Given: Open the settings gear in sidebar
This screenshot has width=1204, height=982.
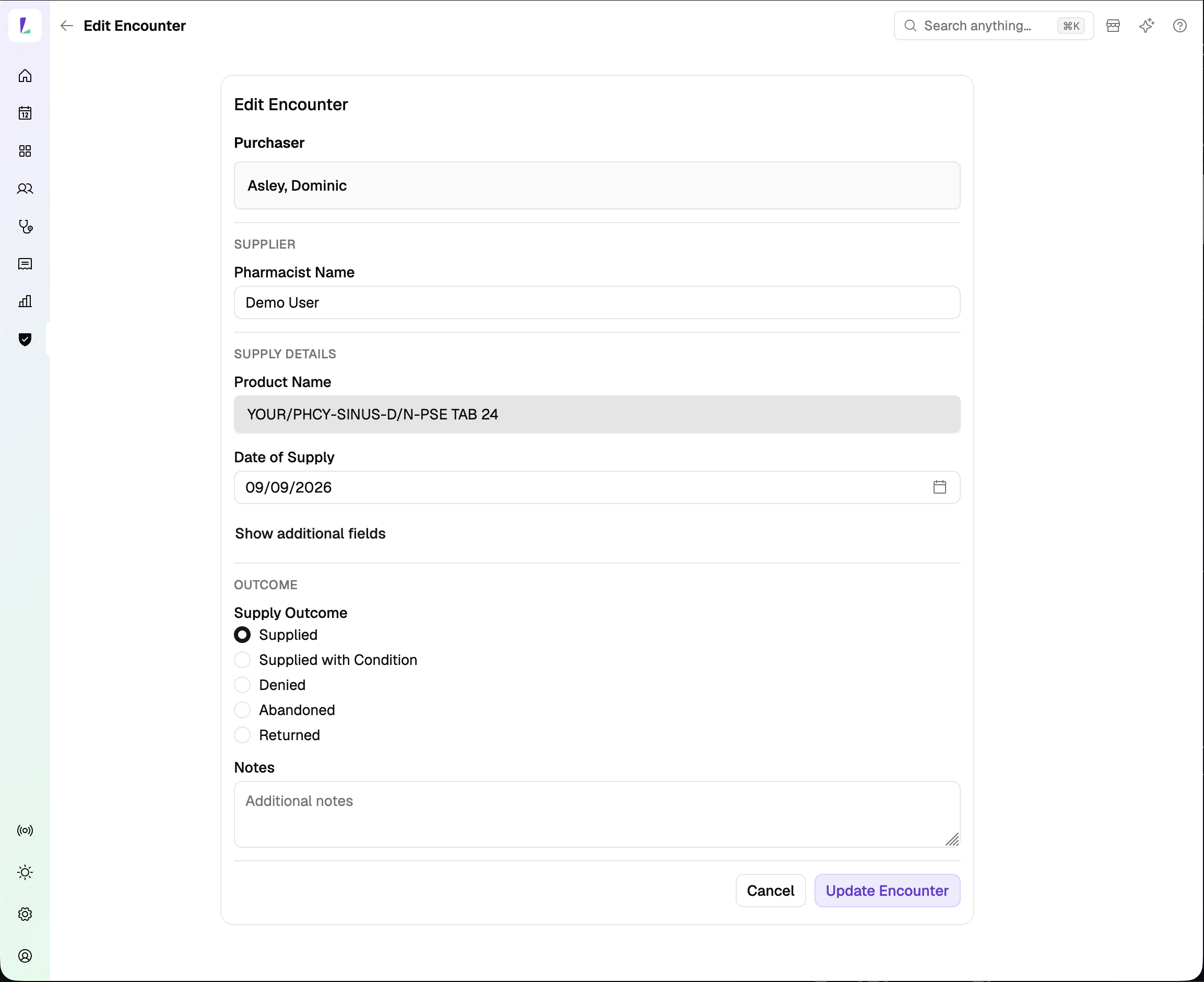Looking at the screenshot, I should 25,914.
